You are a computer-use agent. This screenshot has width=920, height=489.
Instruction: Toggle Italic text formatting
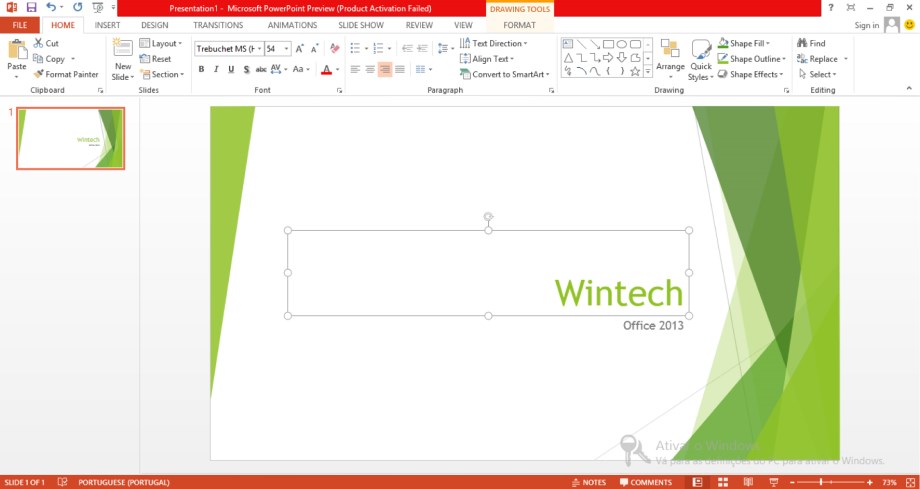(216, 70)
